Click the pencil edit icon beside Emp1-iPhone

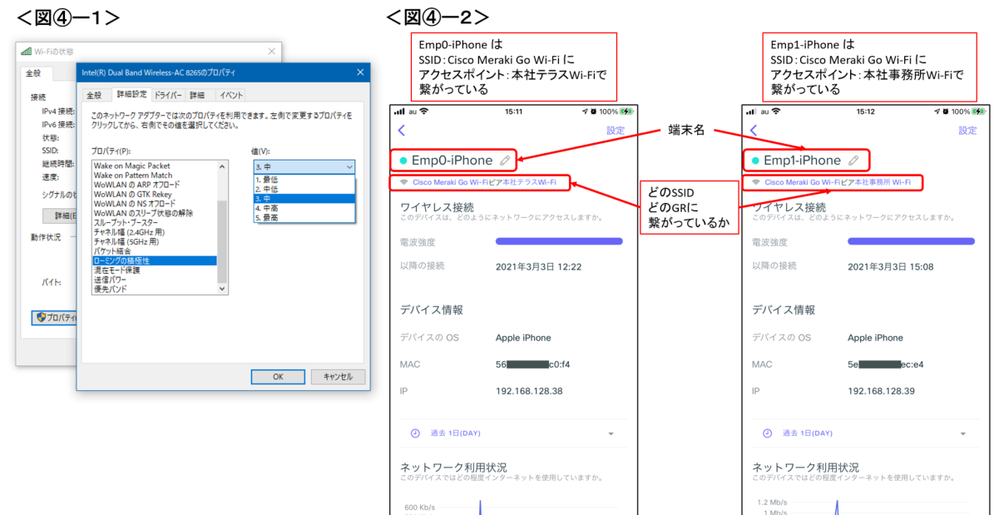click(853, 160)
